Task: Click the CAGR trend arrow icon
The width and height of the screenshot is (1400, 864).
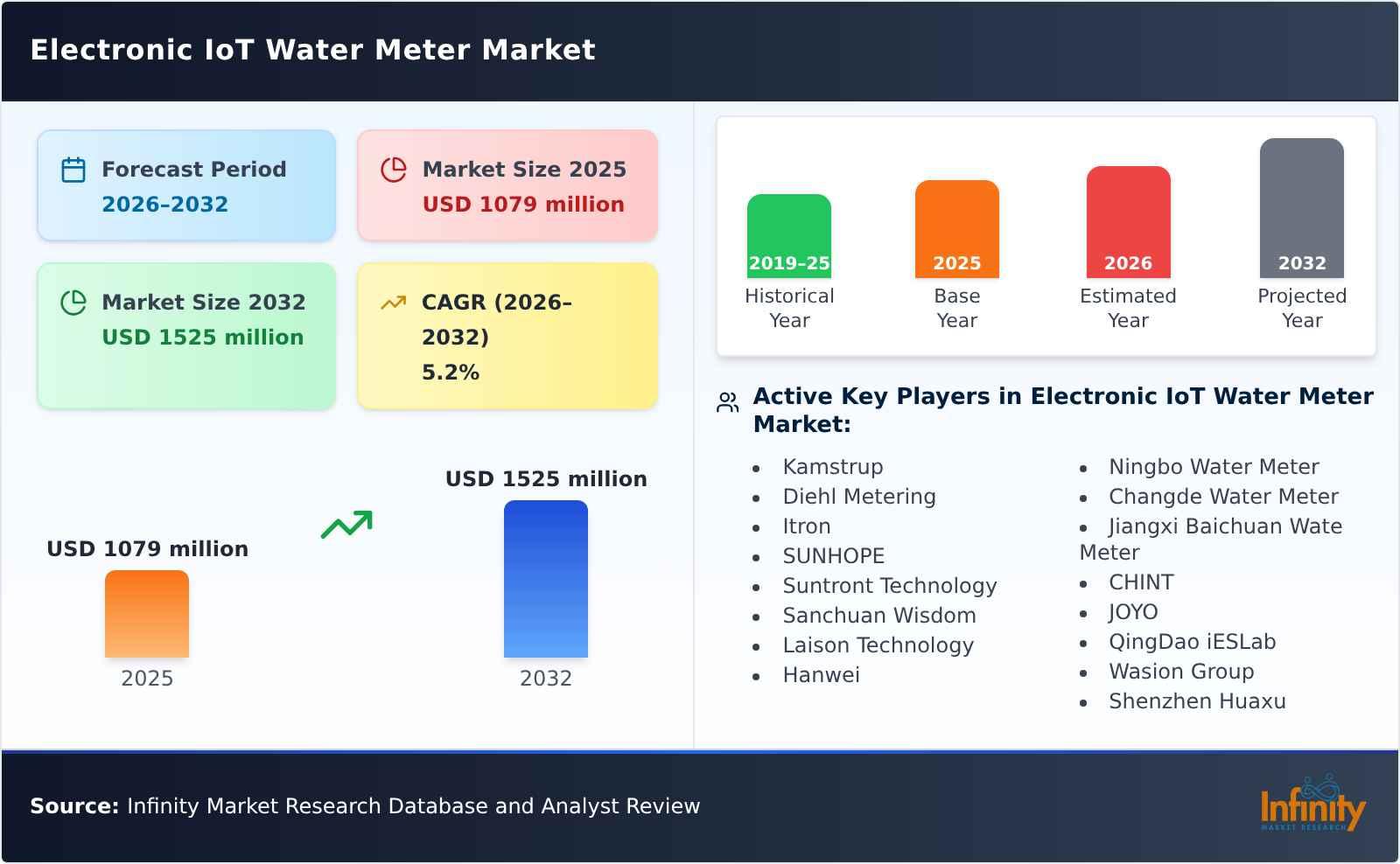Action: [394, 302]
